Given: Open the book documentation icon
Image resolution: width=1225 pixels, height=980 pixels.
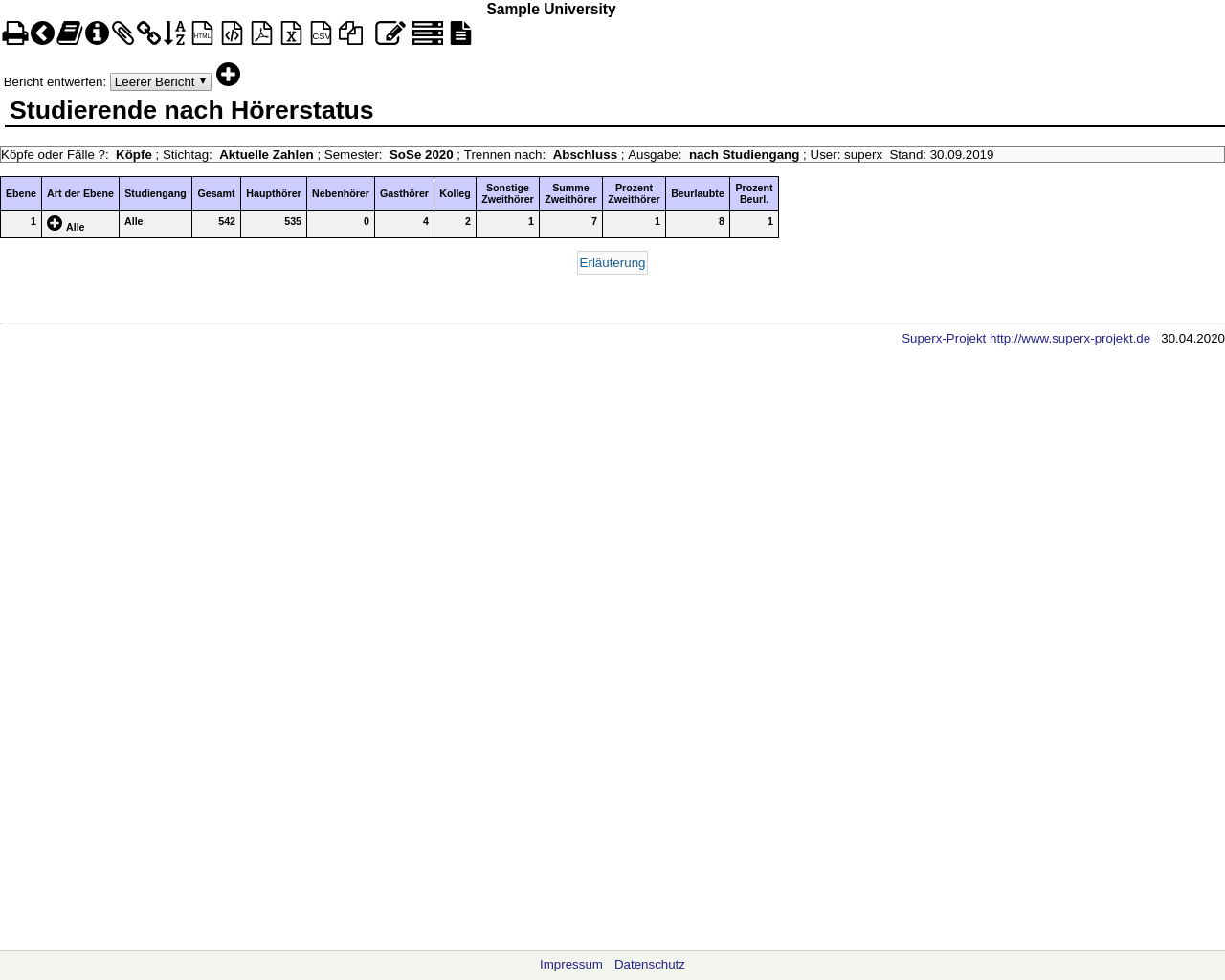Looking at the screenshot, I should (x=69, y=33).
